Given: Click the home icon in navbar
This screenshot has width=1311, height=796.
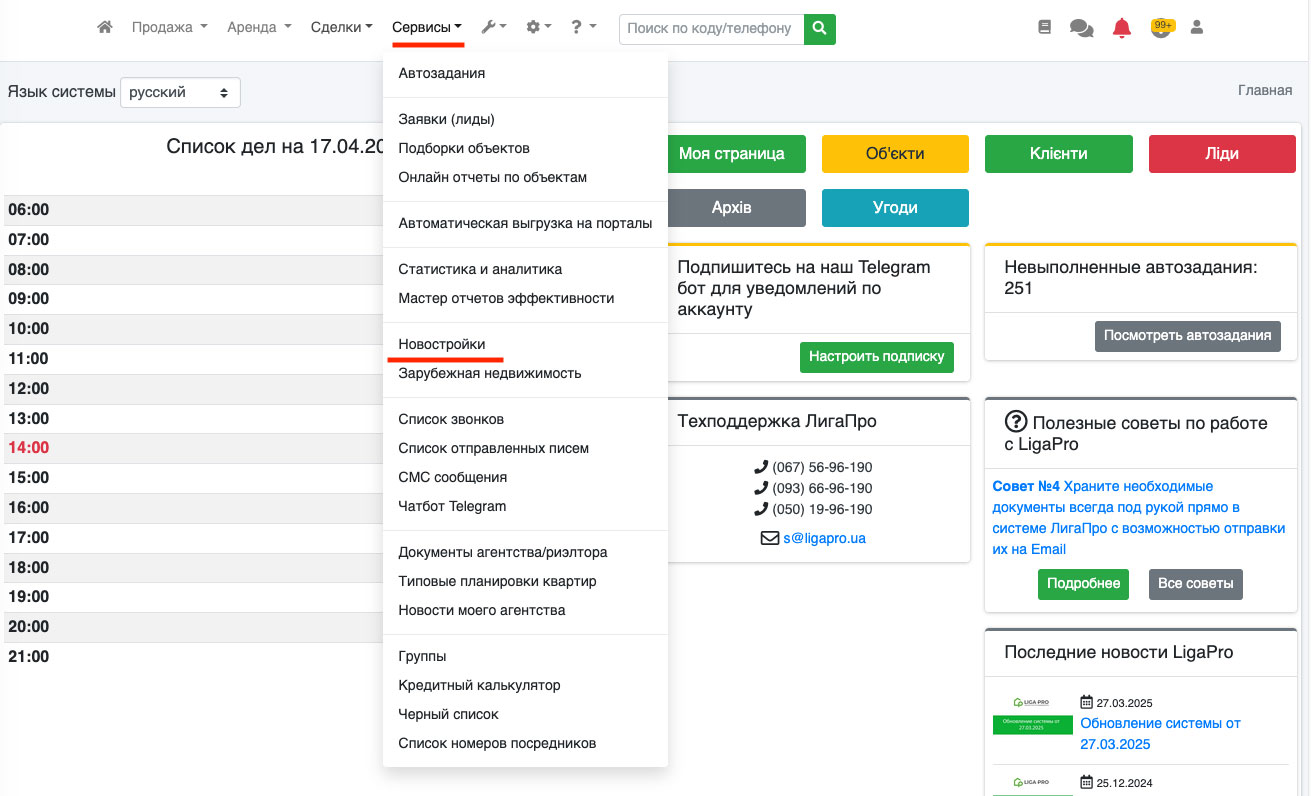Looking at the screenshot, I should click(x=105, y=28).
